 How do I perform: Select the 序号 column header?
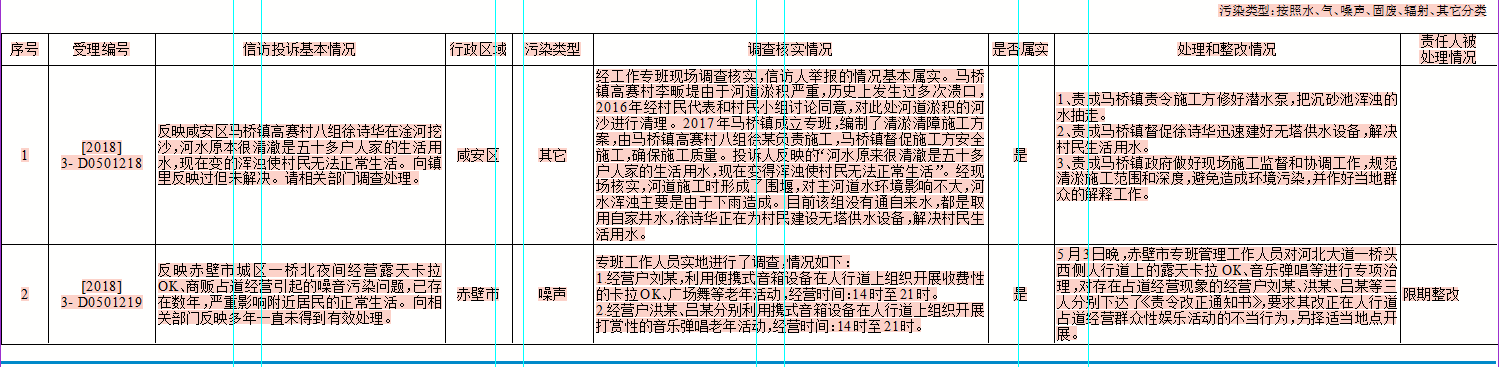tap(24, 49)
